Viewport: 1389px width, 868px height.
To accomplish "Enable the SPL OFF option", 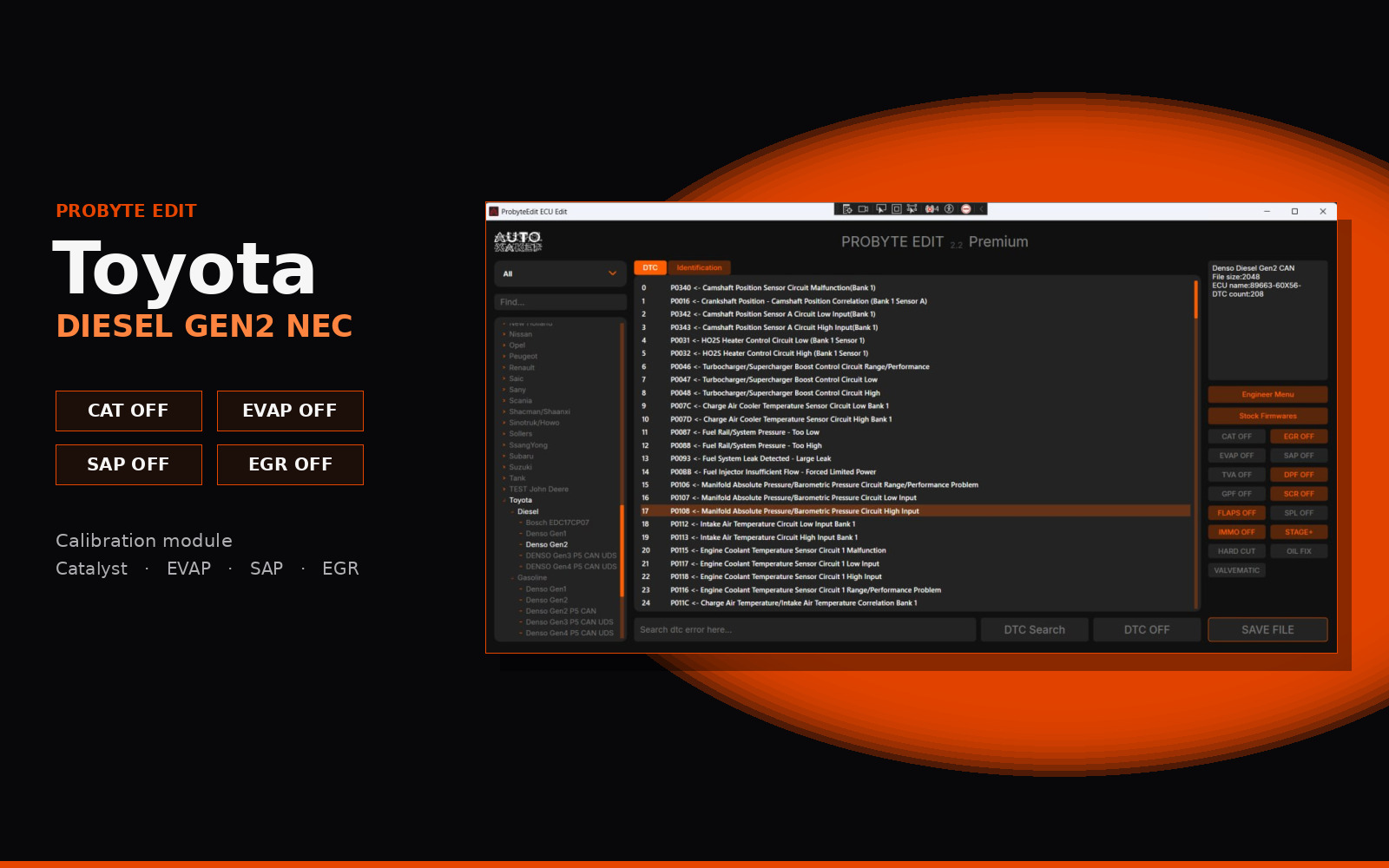I will tap(1299, 513).
